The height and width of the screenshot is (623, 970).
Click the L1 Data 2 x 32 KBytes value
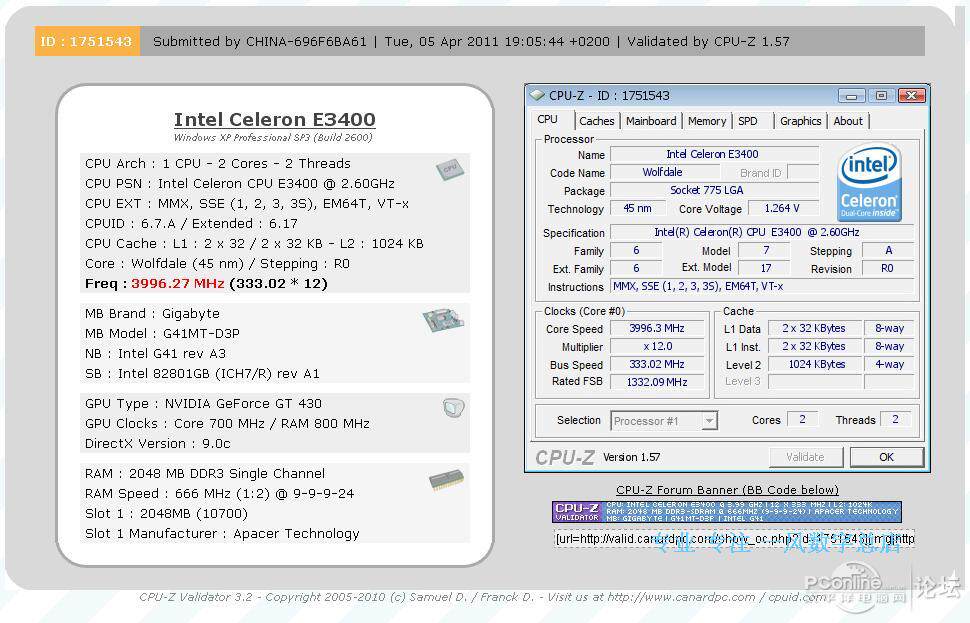pyautogui.click(x=814, y=329)
